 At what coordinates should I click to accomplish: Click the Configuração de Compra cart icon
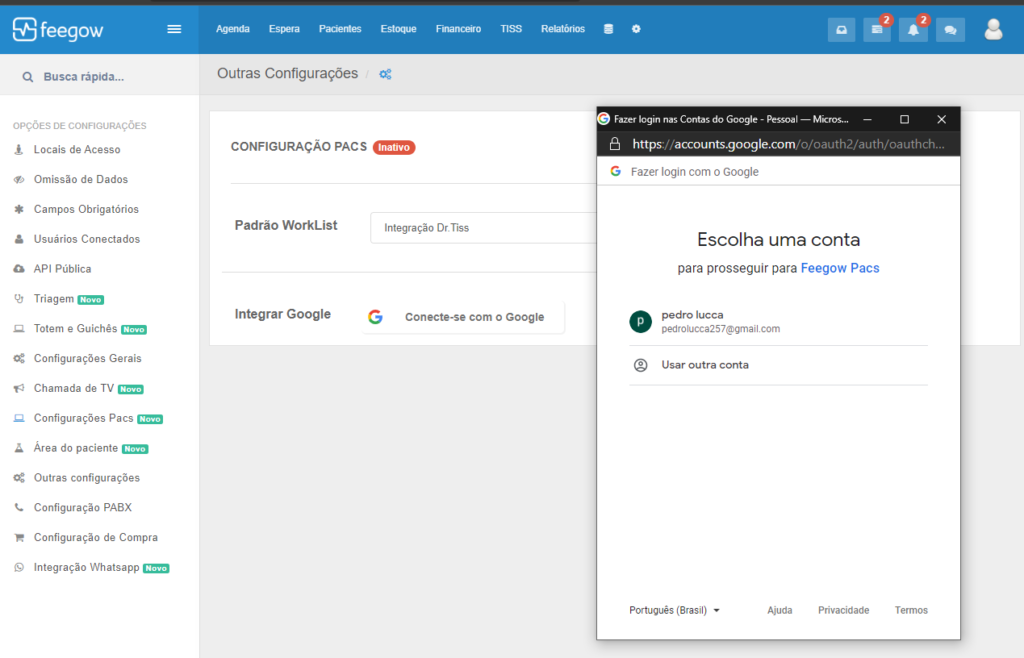[x=19, y=537]
